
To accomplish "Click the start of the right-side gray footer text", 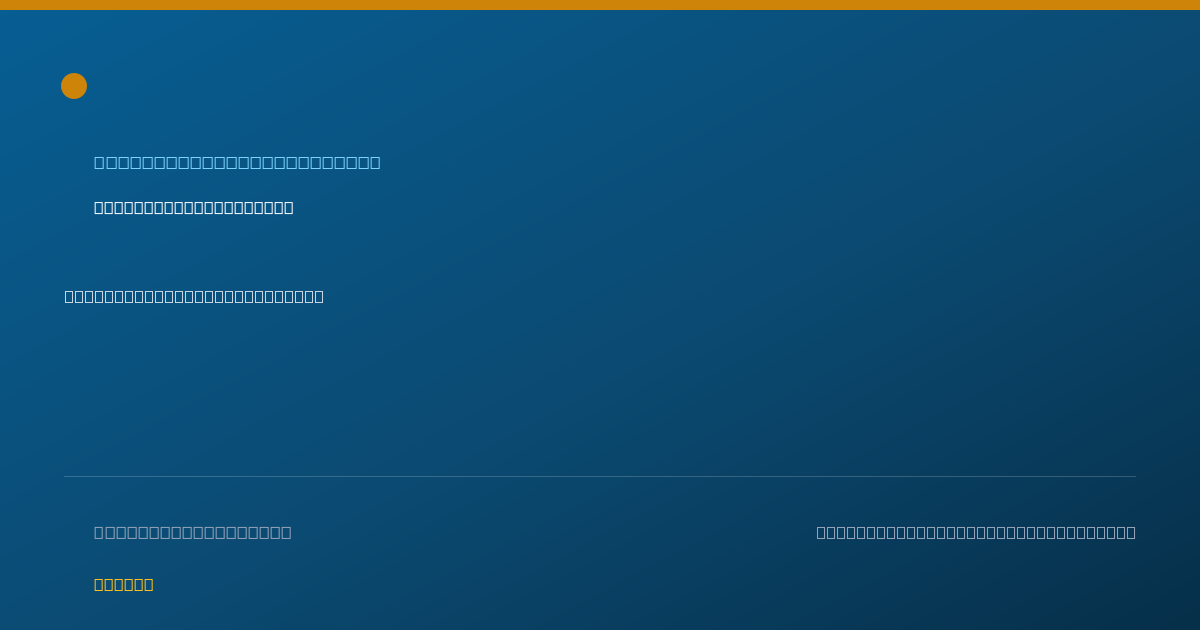I will 822,532.
